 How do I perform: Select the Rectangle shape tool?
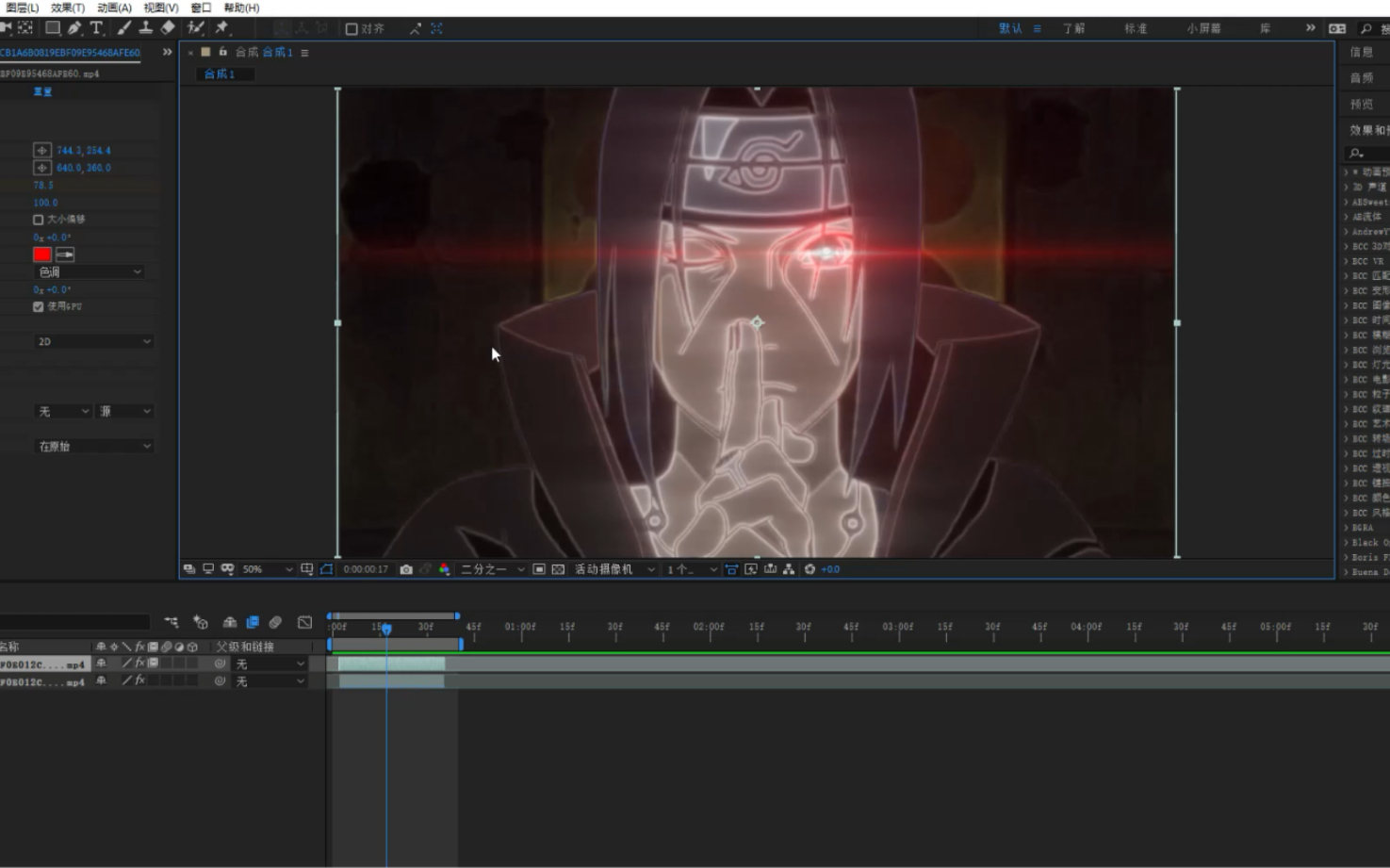point(53,28)
